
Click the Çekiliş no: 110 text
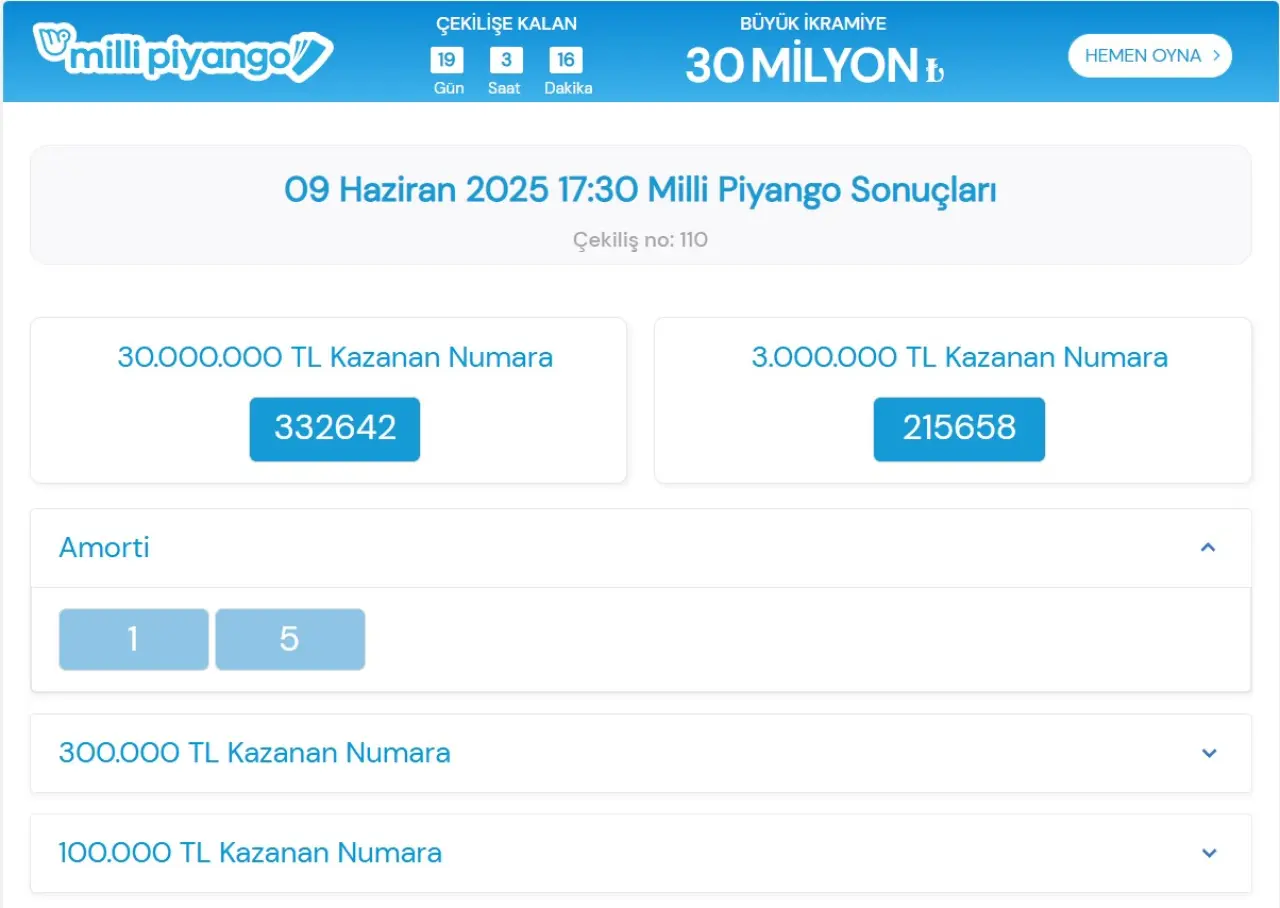(640, 240)
